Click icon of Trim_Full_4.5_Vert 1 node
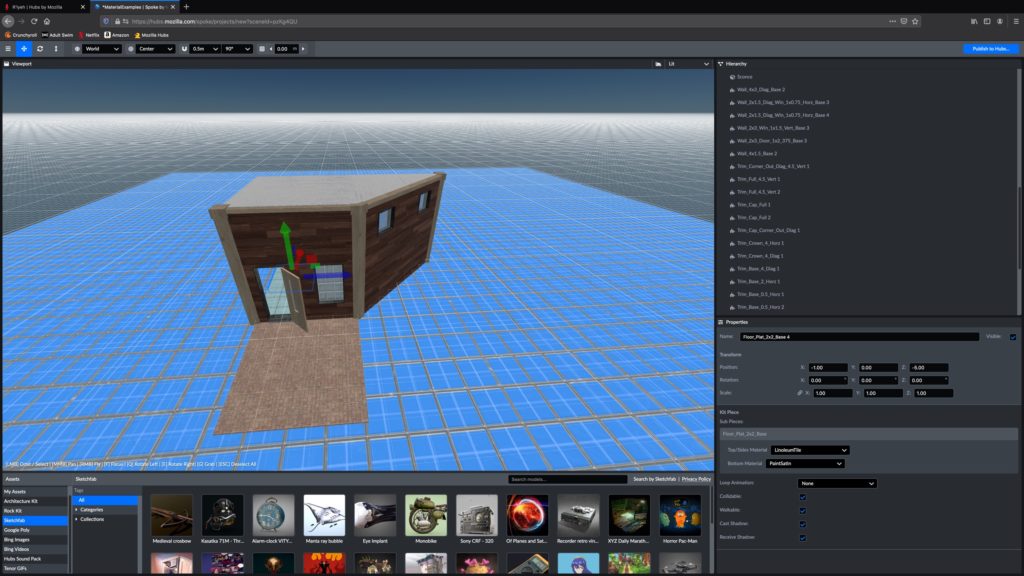The image size is (1024, 576). [x=732, y=179]
